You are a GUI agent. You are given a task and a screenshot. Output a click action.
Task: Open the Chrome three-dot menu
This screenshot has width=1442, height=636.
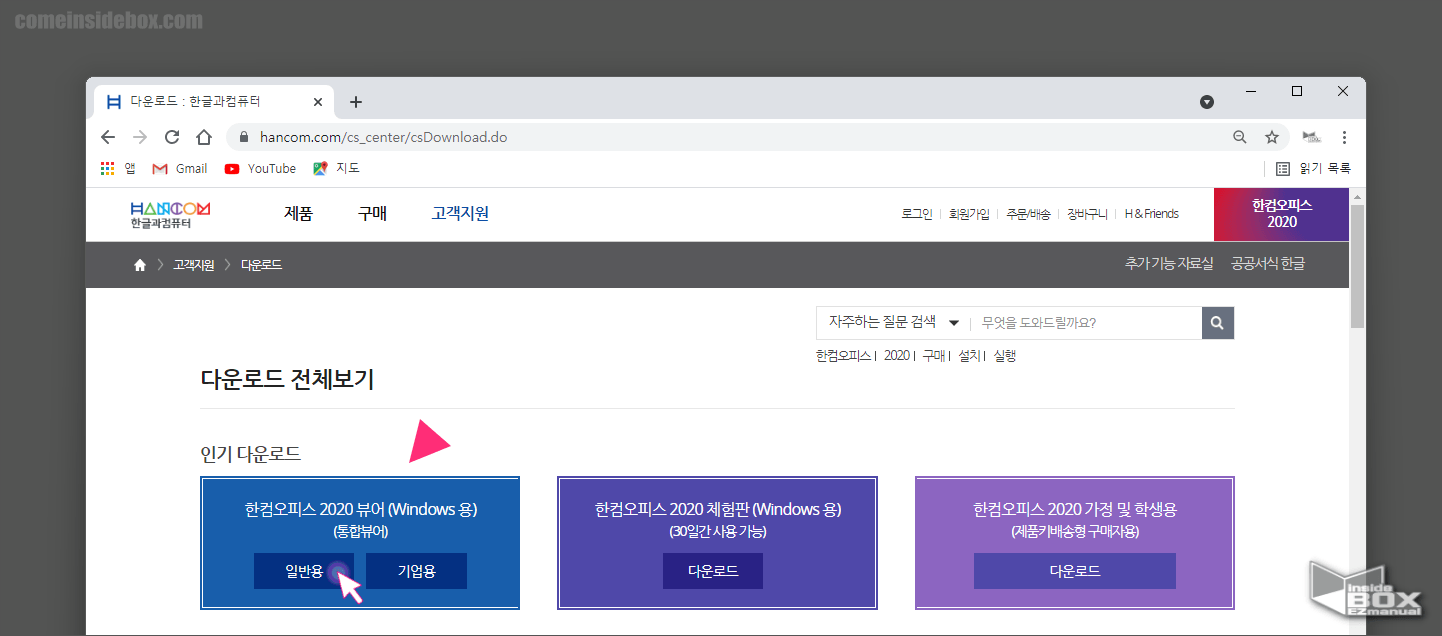[x=1344, y=137]
